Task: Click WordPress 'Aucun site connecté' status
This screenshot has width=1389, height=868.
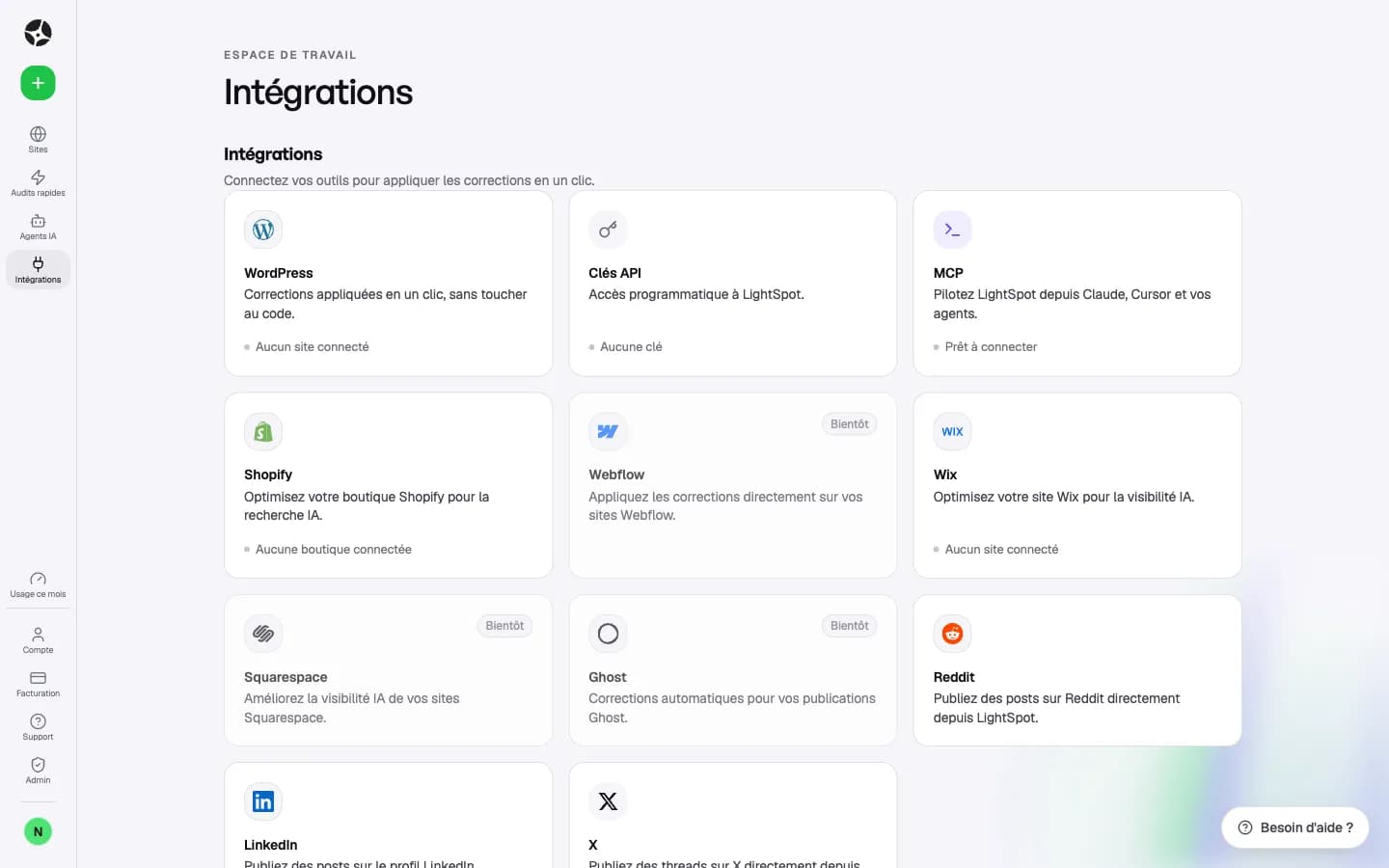Action: coord(312,347)
